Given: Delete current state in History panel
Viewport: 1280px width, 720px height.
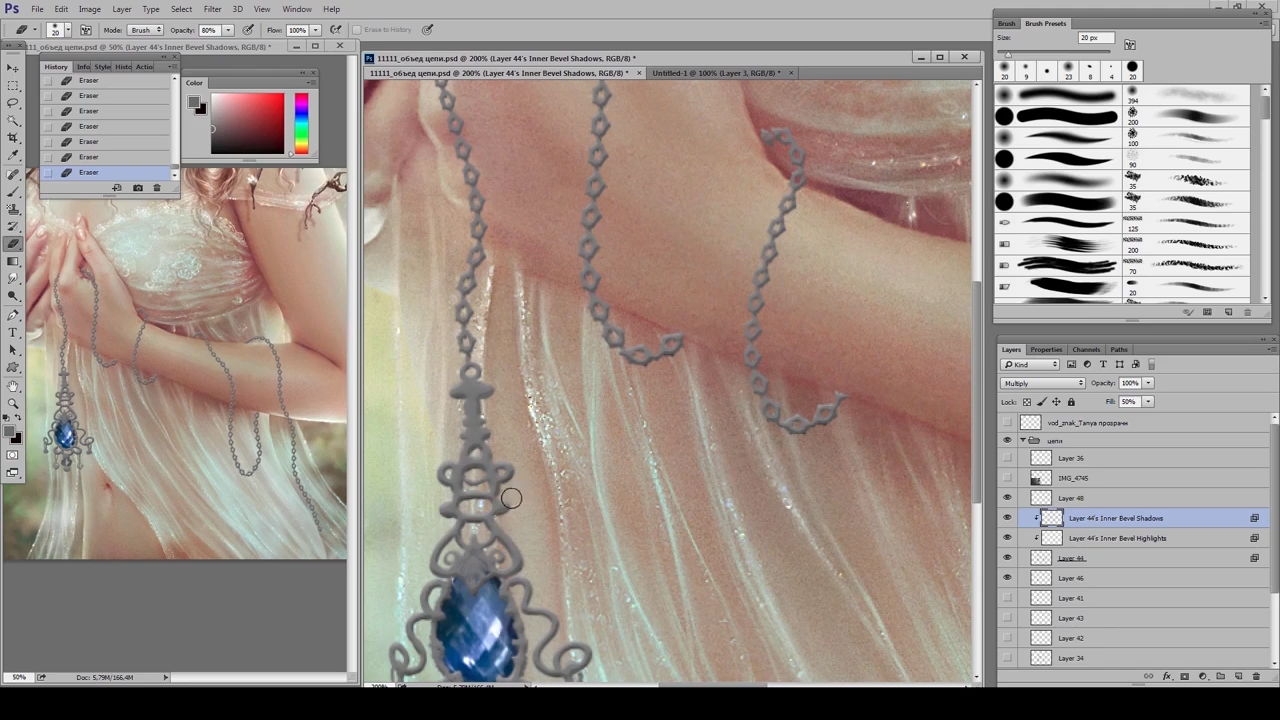Looking at the screenshot, I should point(156,188).
